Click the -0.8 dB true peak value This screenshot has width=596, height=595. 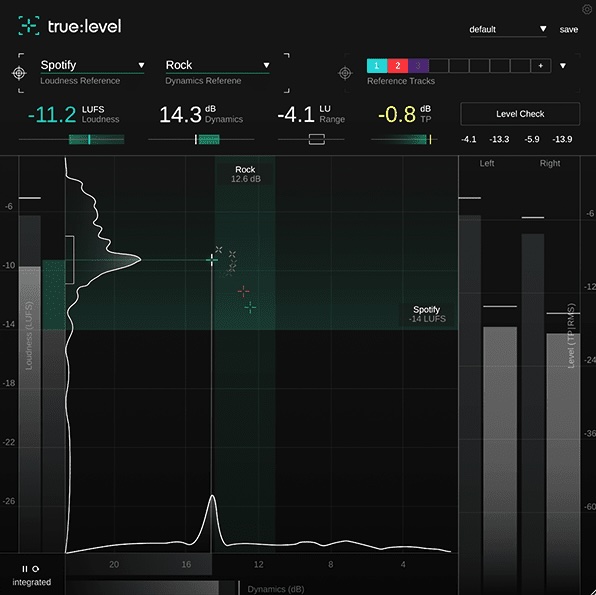click(x=397, y=114)
